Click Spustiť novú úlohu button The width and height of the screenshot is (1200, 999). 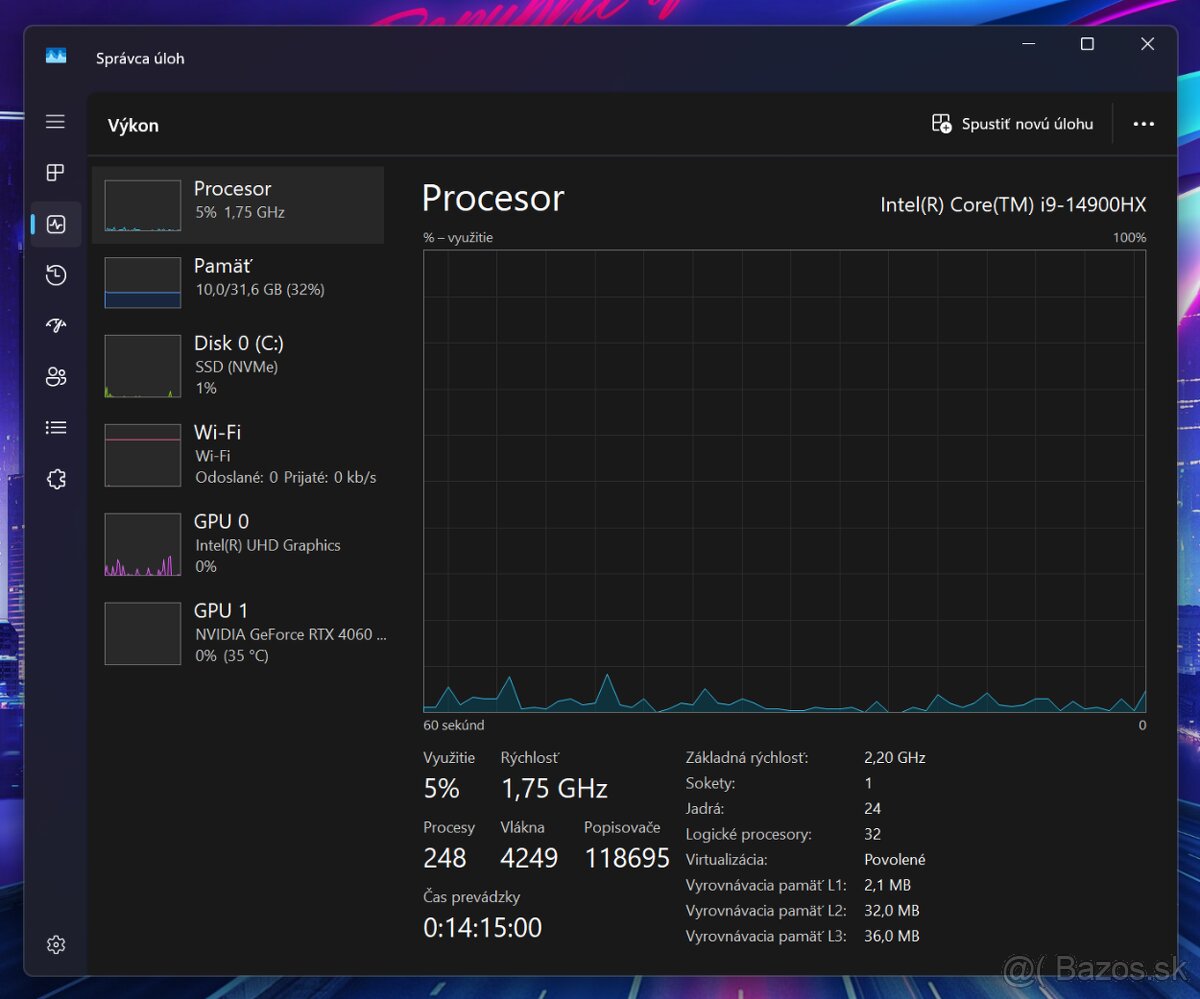pos(1012,124)
